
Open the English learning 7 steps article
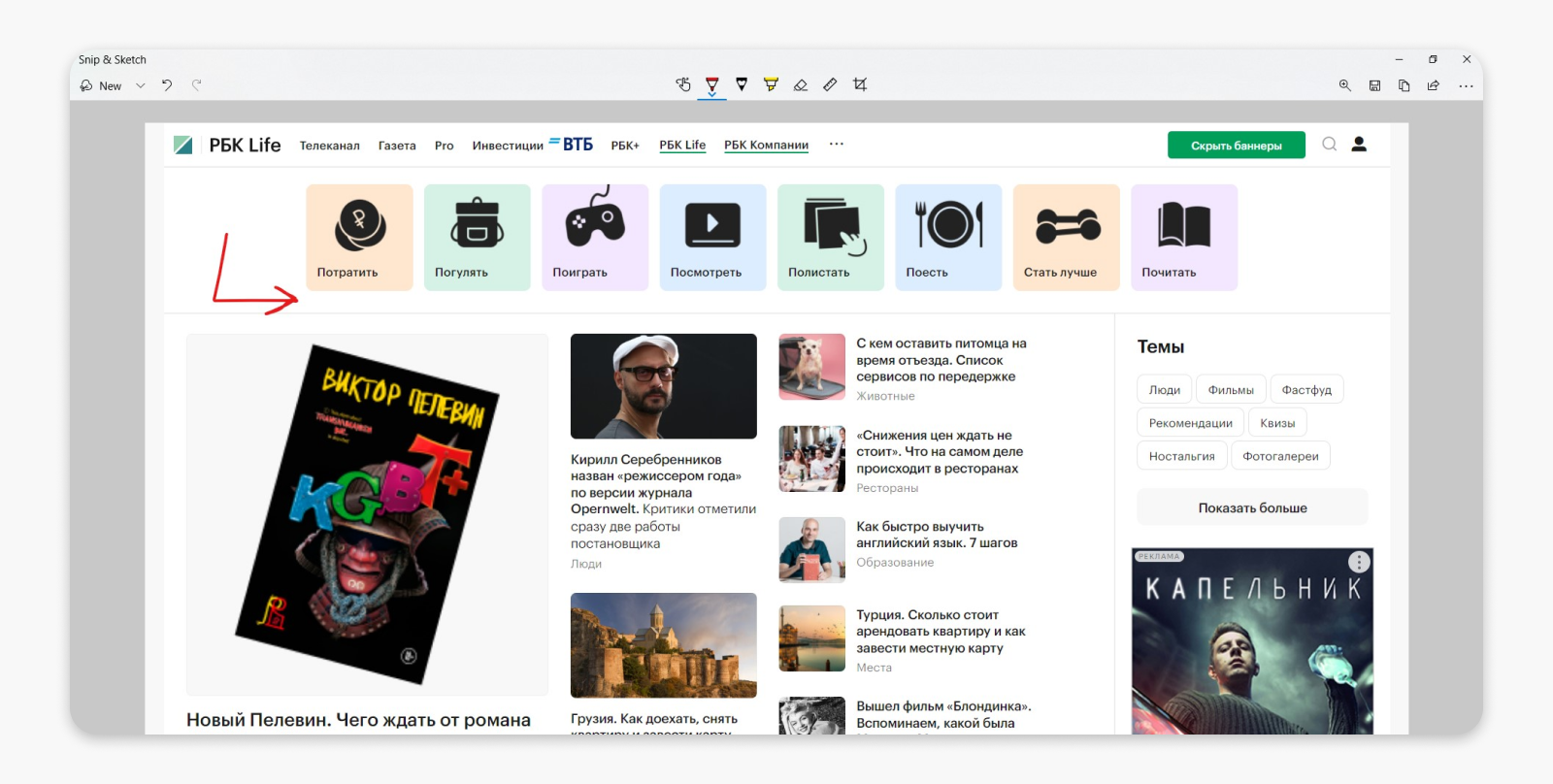click(937, 535)
